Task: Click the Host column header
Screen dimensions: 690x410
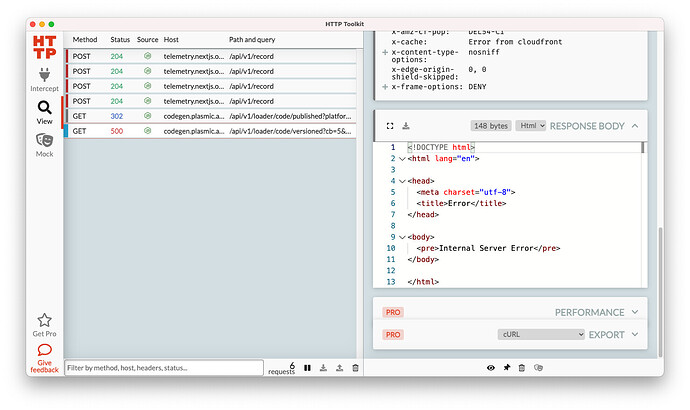Action: [x=171, y=40]
